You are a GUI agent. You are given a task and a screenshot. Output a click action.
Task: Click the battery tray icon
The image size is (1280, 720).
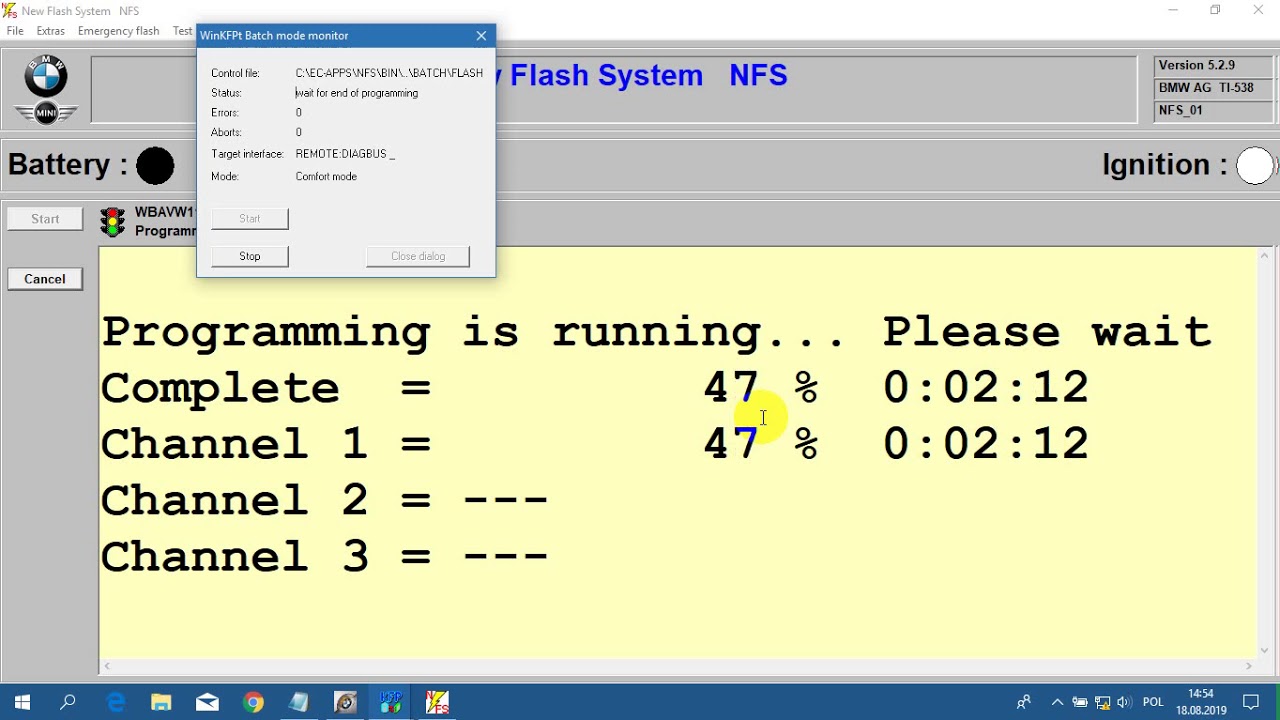(1080, 702)
